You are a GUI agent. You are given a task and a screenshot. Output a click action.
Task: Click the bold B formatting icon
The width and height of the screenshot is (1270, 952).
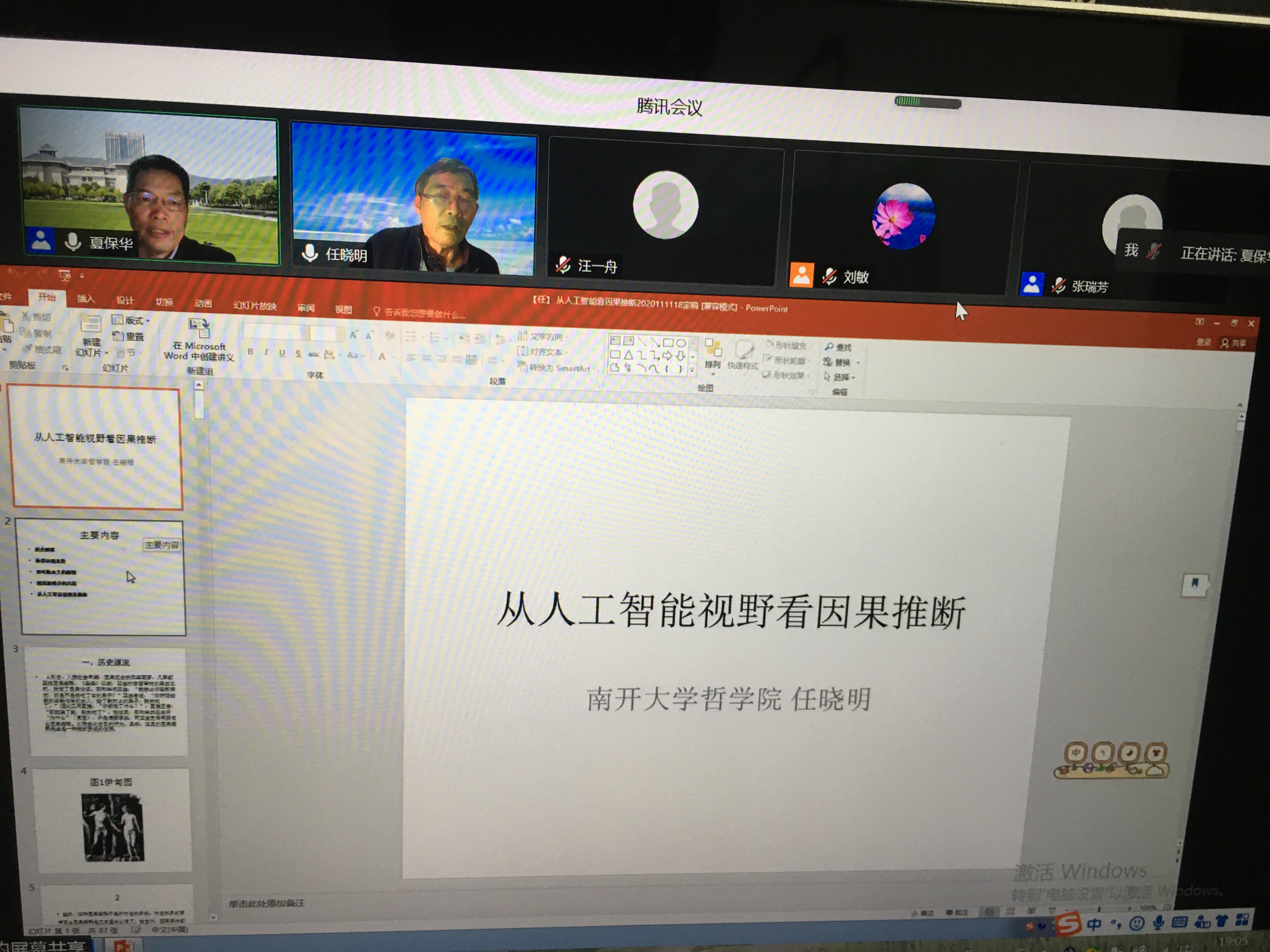point(250,351)
